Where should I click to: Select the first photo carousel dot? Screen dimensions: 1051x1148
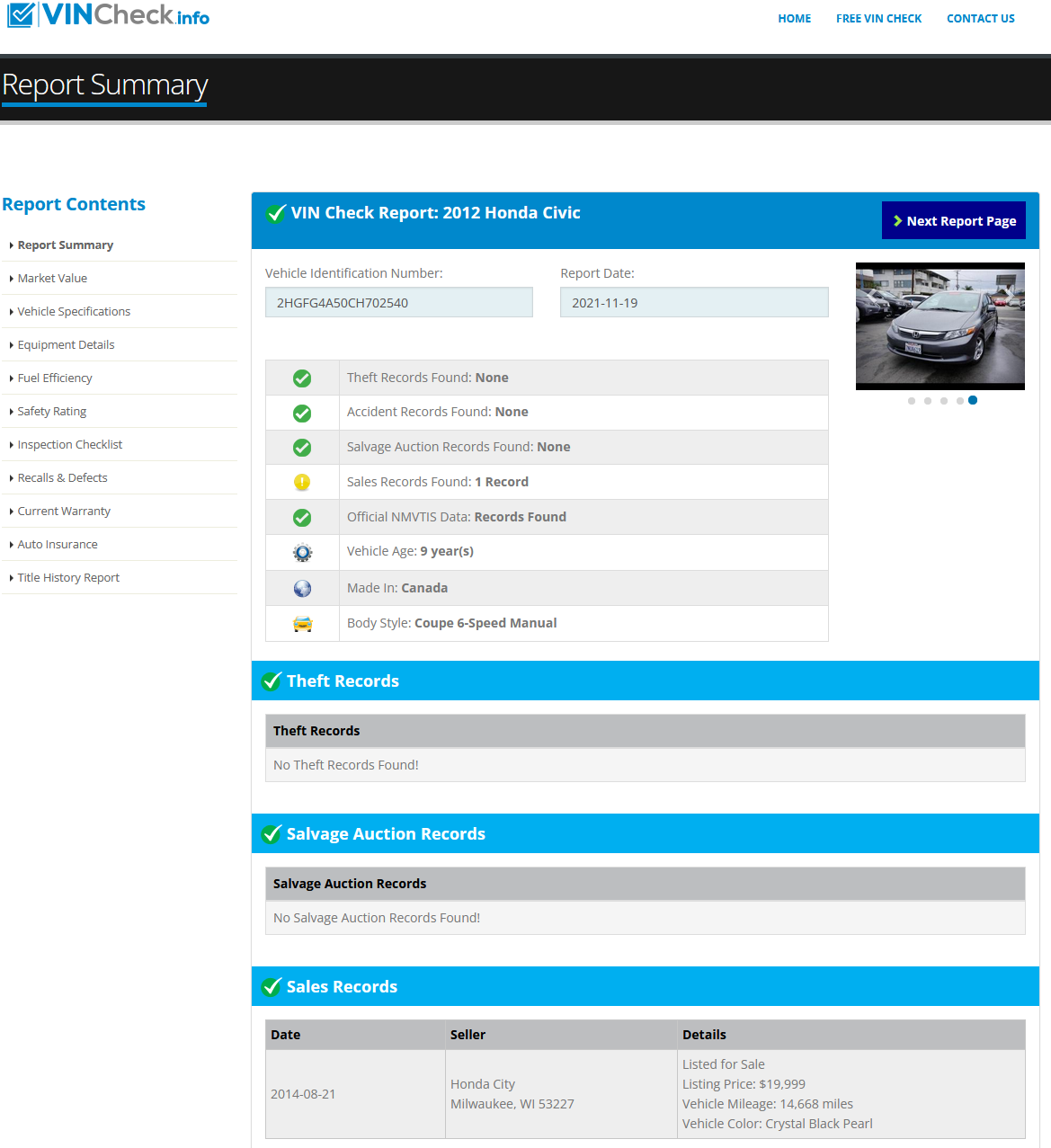pos(912,401)
